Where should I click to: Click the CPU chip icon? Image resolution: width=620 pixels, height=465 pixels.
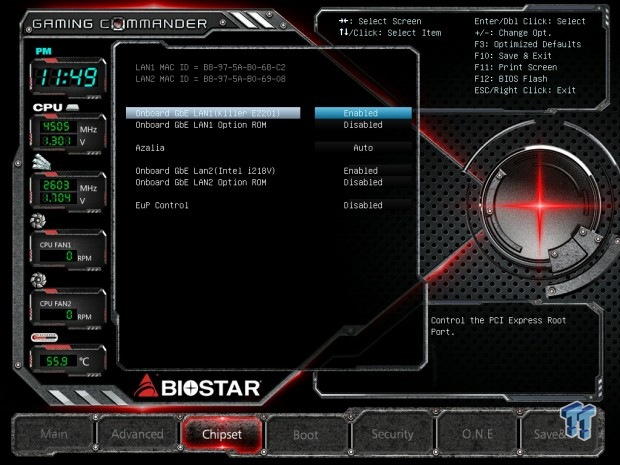click(x=72, y=107)
